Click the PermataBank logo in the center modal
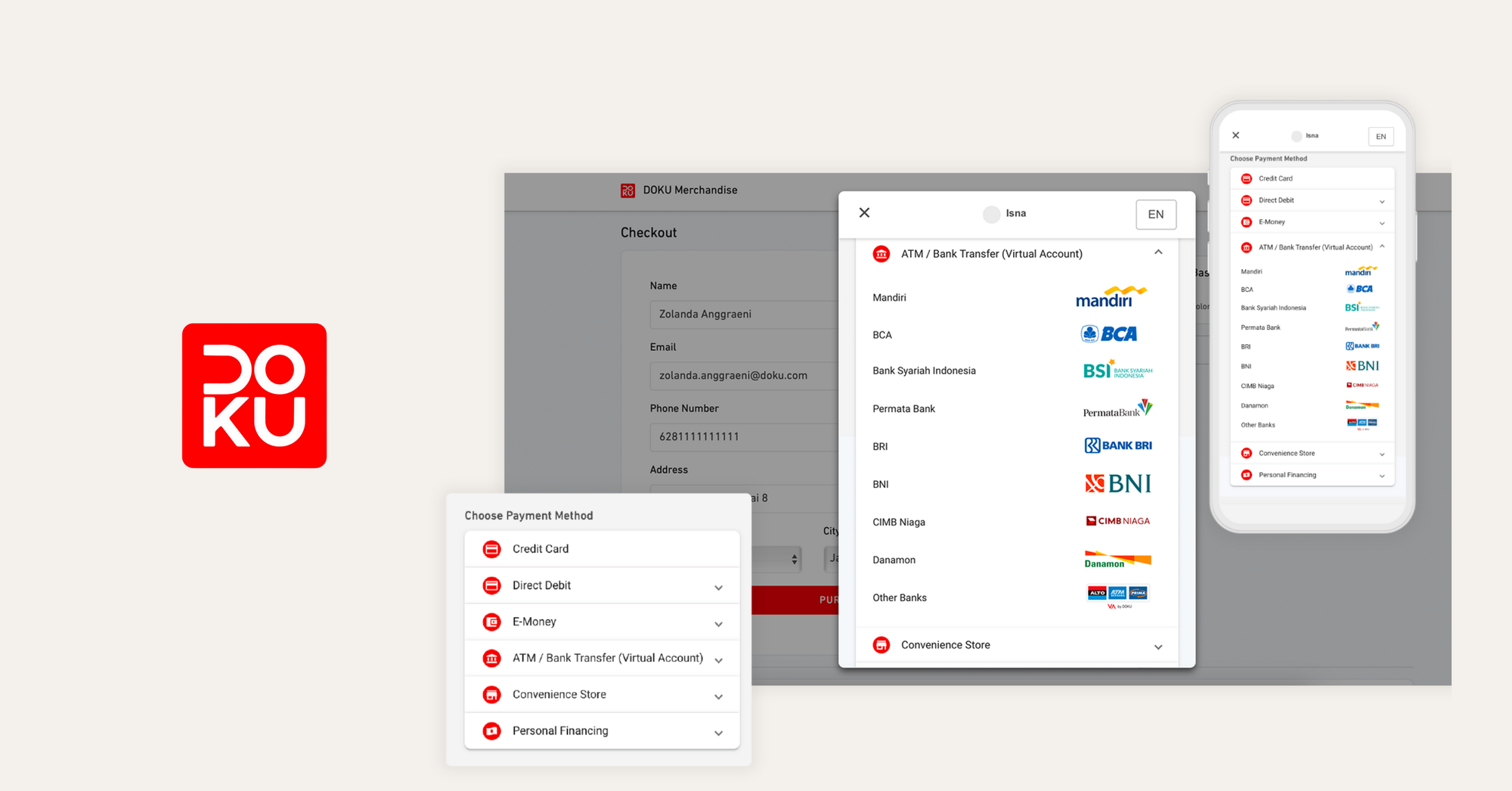This screenshot has width=1512, height=791. coord(1117,408)
